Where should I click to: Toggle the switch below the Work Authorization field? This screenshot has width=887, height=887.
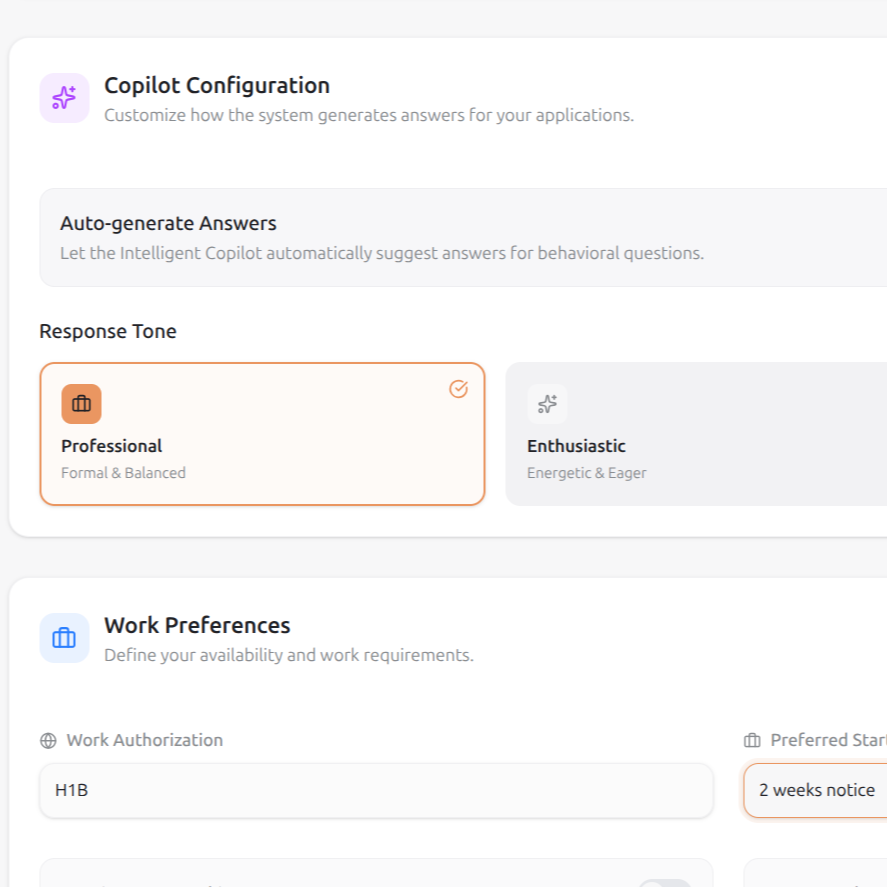[665, 880]
